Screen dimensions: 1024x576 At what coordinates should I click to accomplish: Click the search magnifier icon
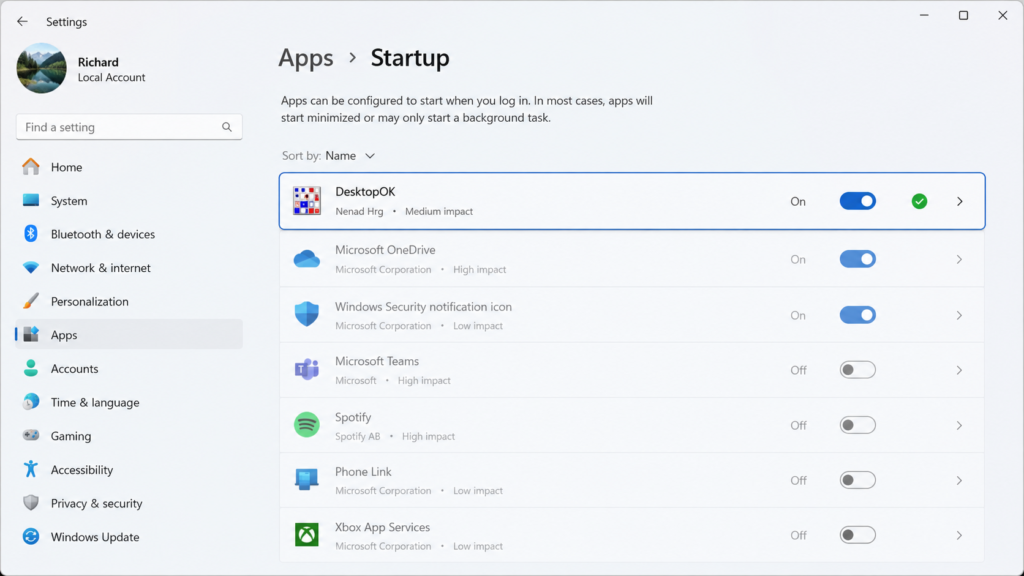coord(227,127)
